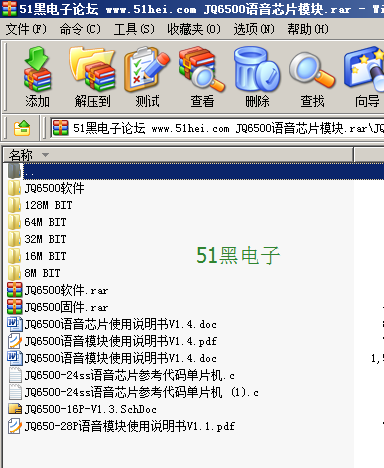Run the 测试 (Test) archive tool

(x=147, y=77)
